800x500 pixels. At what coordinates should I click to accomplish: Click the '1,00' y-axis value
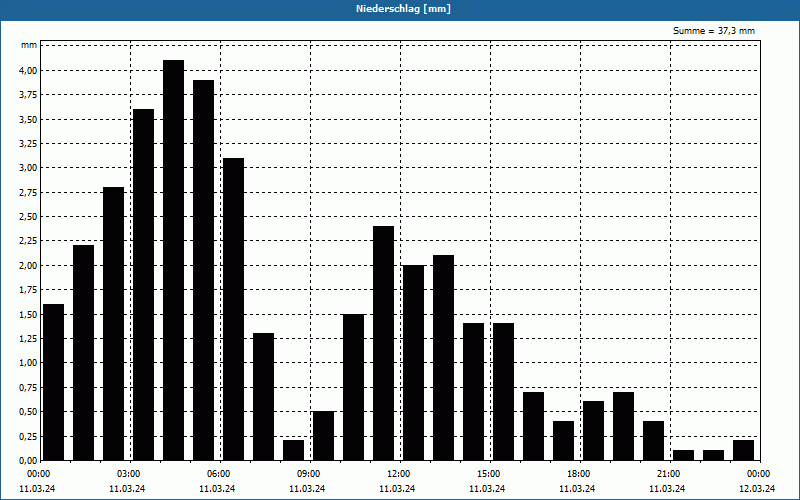29,363
